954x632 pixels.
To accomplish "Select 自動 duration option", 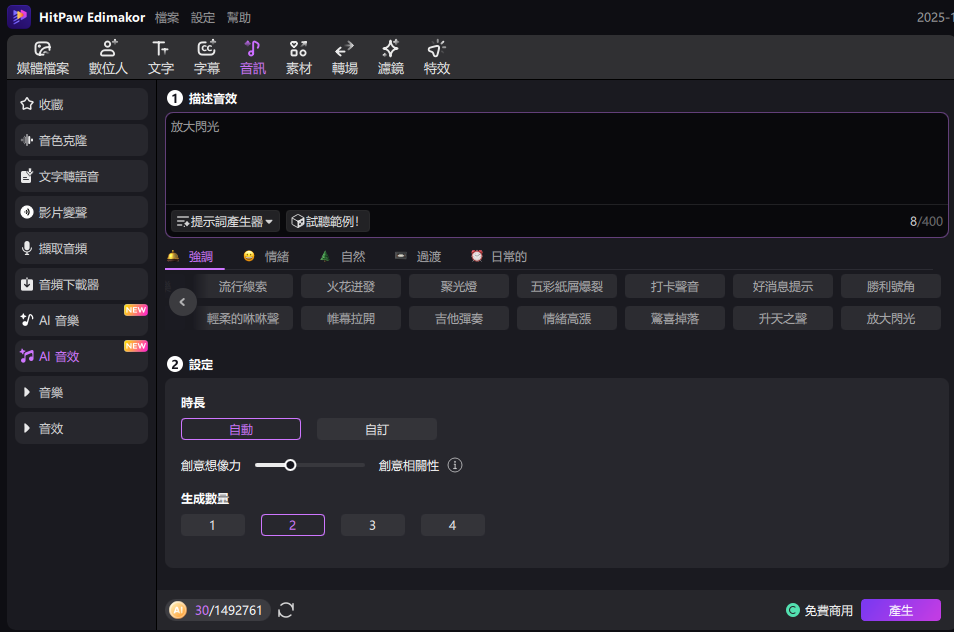I will (241, 429).
